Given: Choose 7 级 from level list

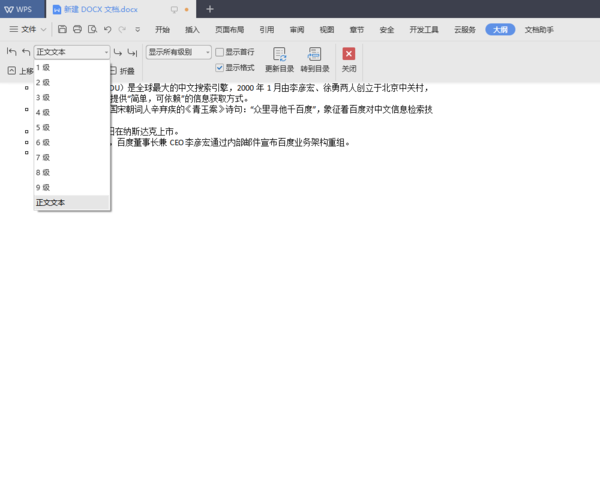Looking at the screenshot, I should [x=72, y=157].
